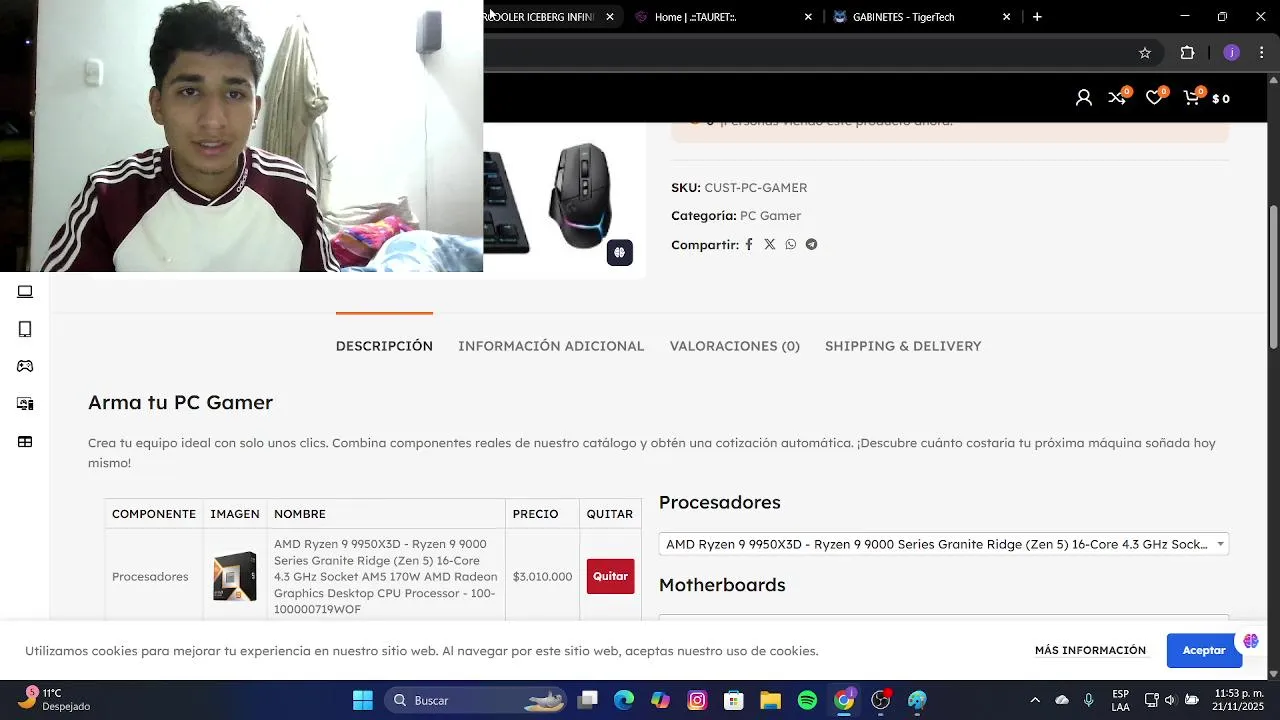1280x720 pixels.
Task: Switch to Home TAURET browser tab
Action: [722, 17]
